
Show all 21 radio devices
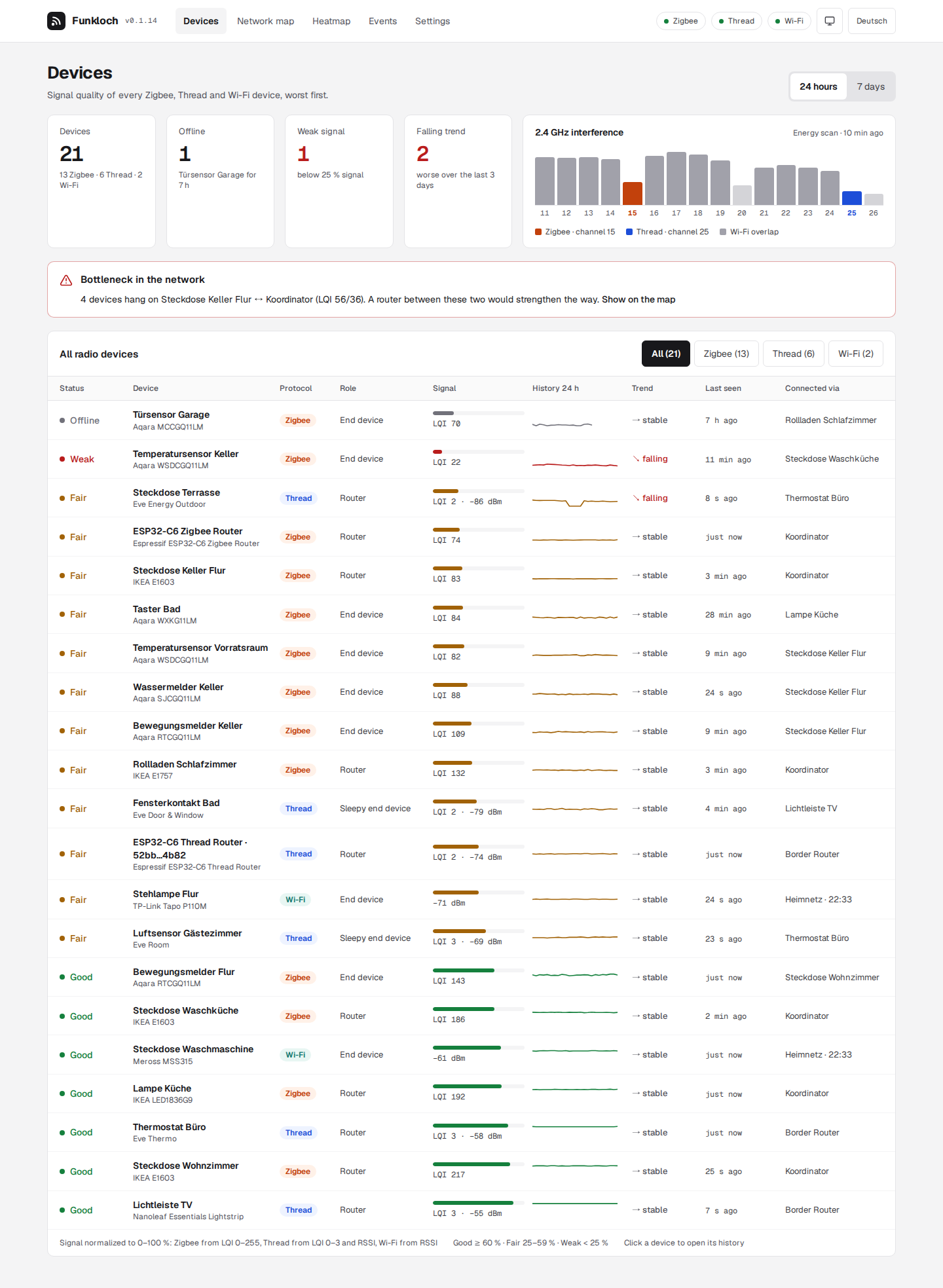point(666,354)
